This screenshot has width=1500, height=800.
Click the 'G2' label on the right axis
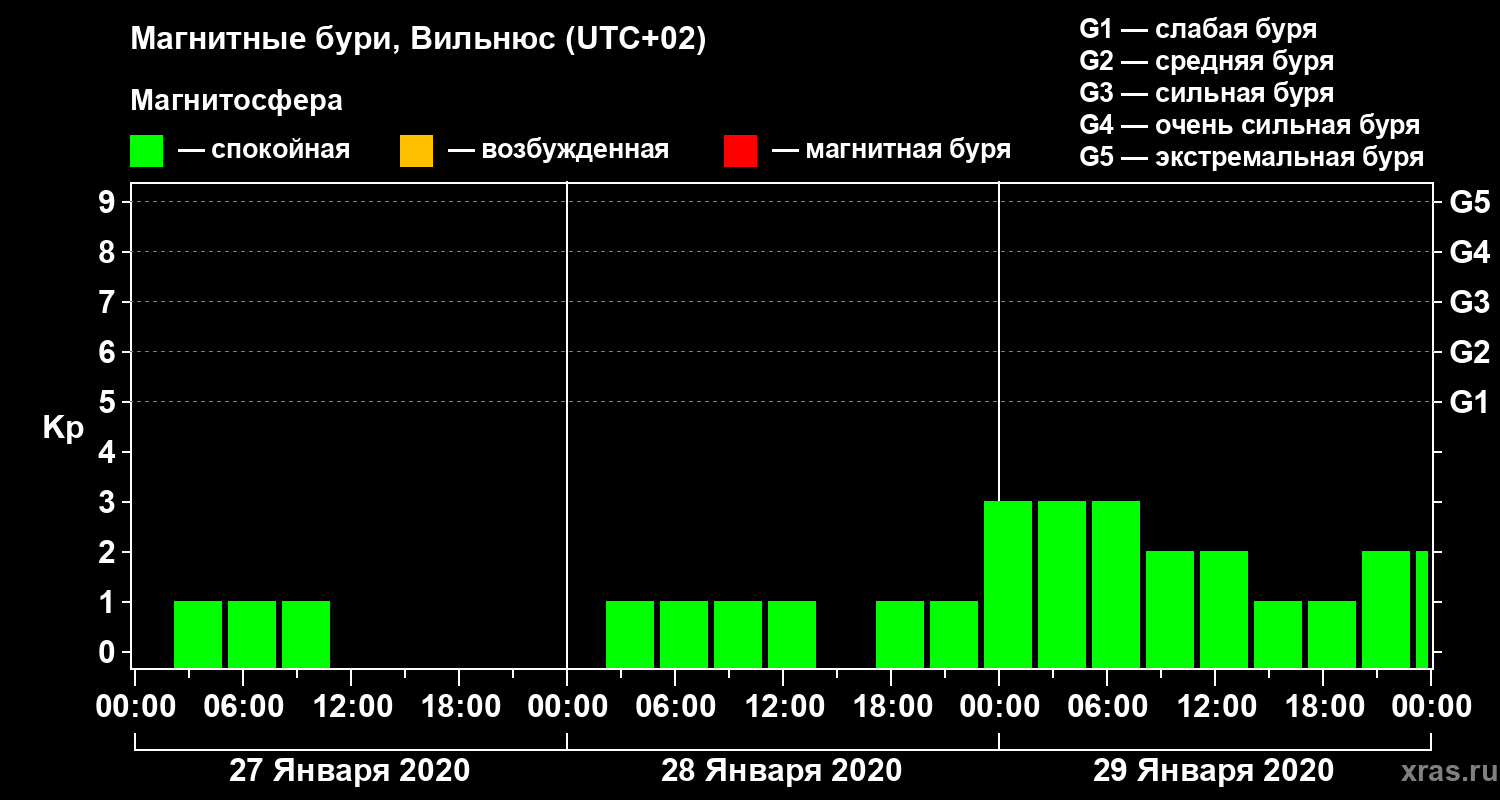(1469, 353)
